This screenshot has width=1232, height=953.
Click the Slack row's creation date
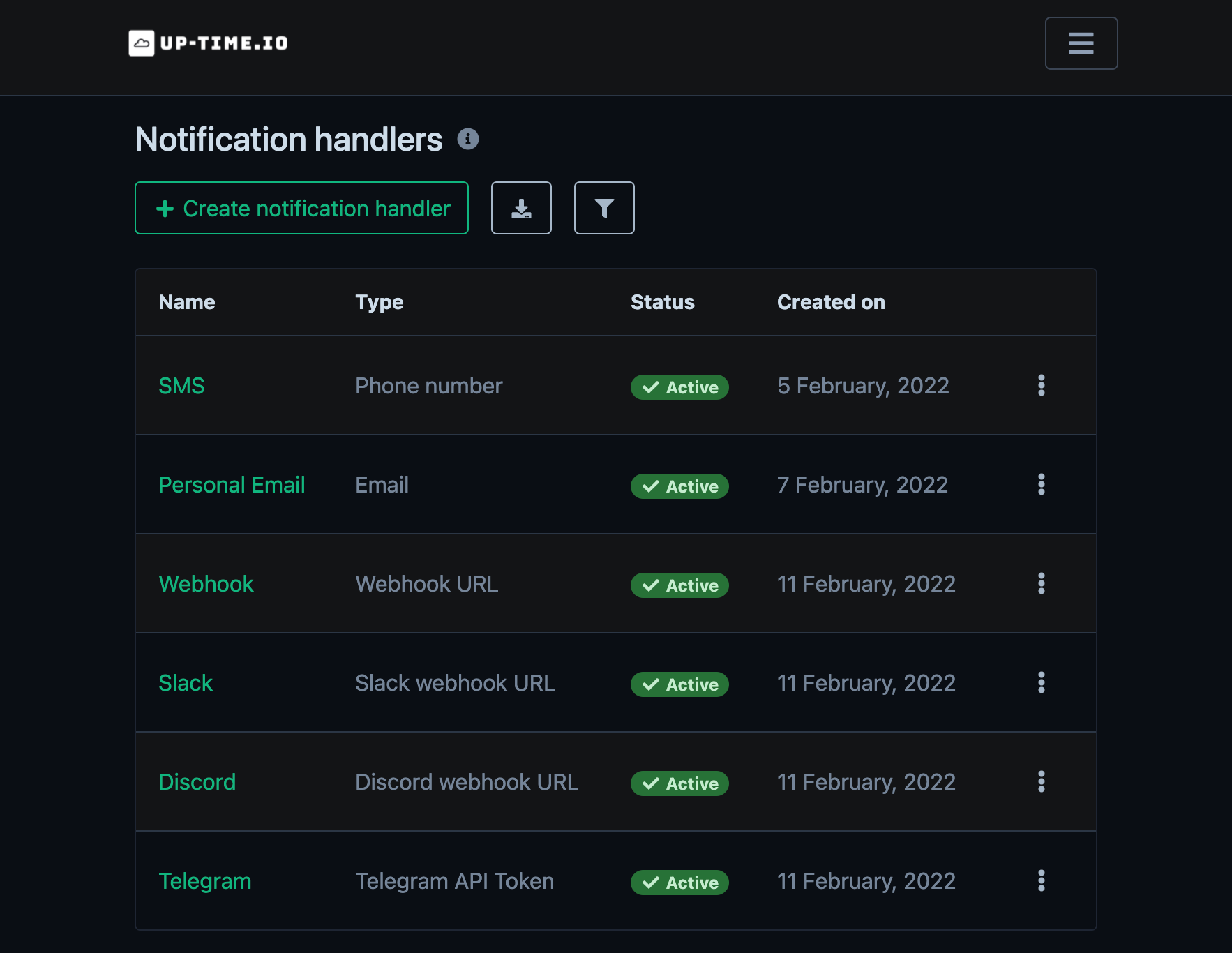pos(866,683)
